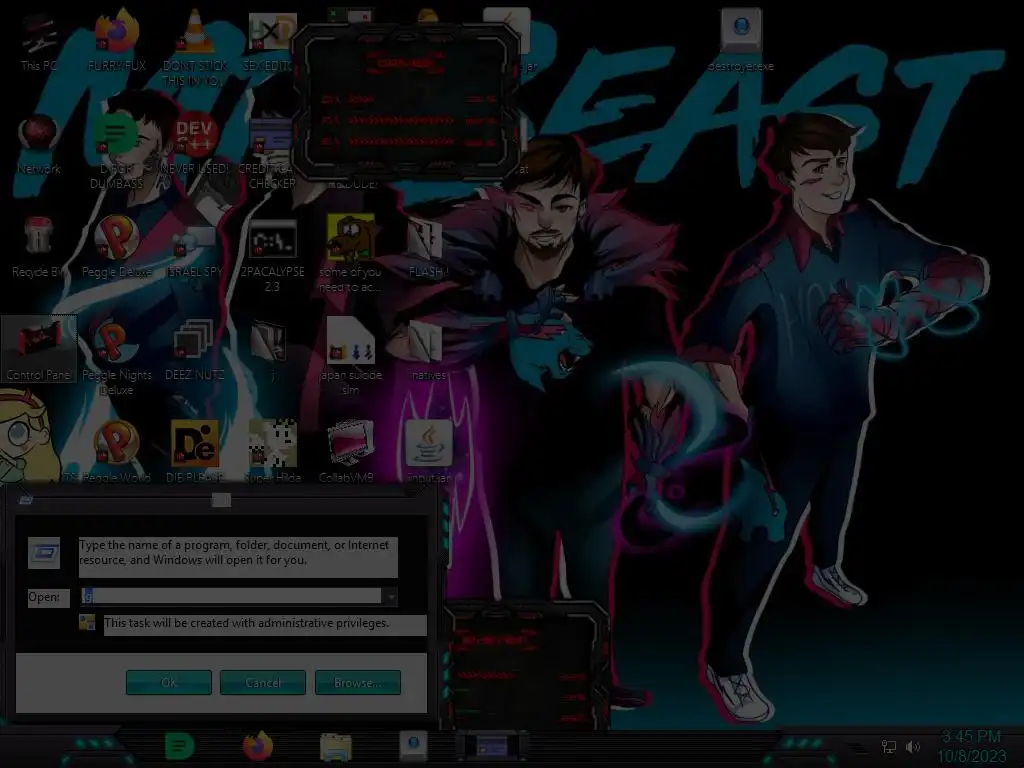Select the 'some of you need to ac...' icon
1024x768 pixels.
(x=350, y=253)
